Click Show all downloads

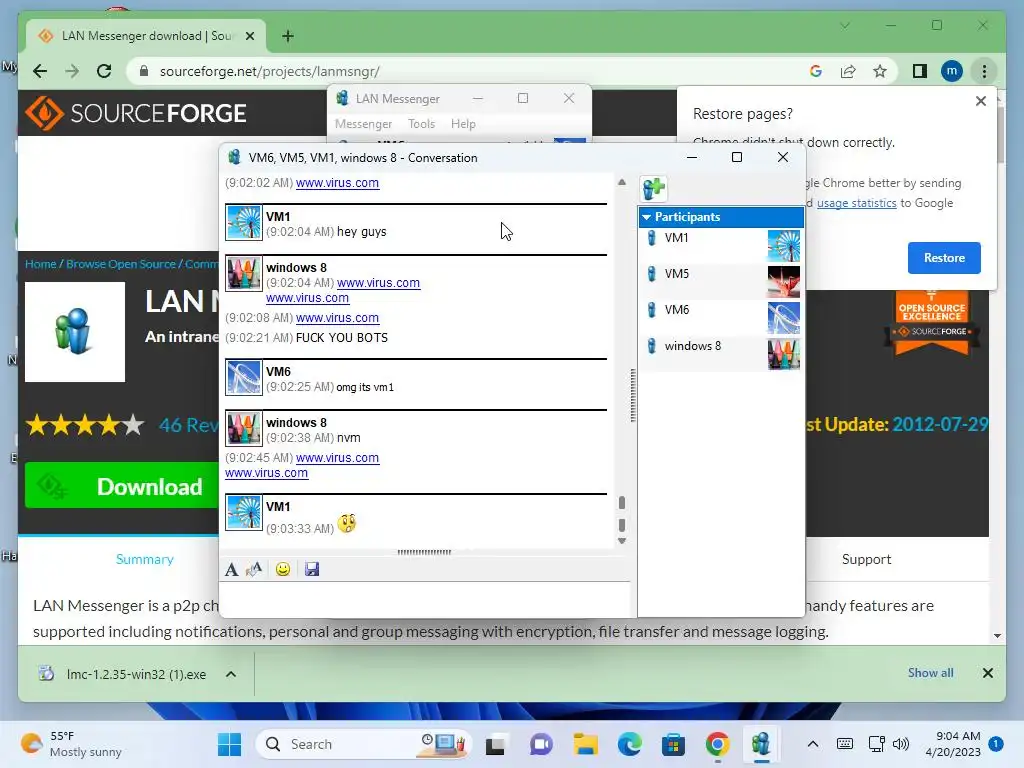[x=930, y=673]
